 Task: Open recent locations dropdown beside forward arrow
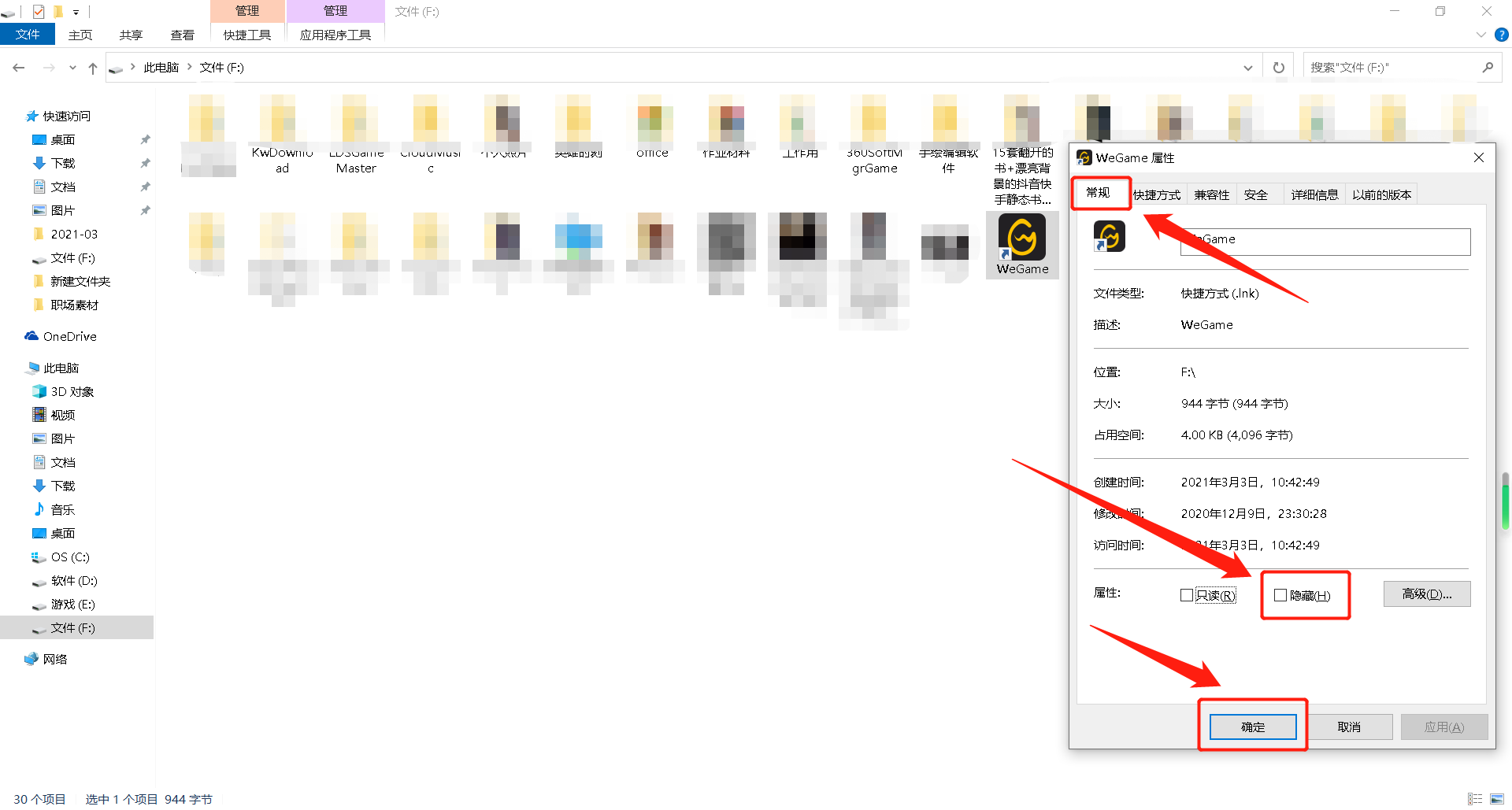(x=72, y=68)
